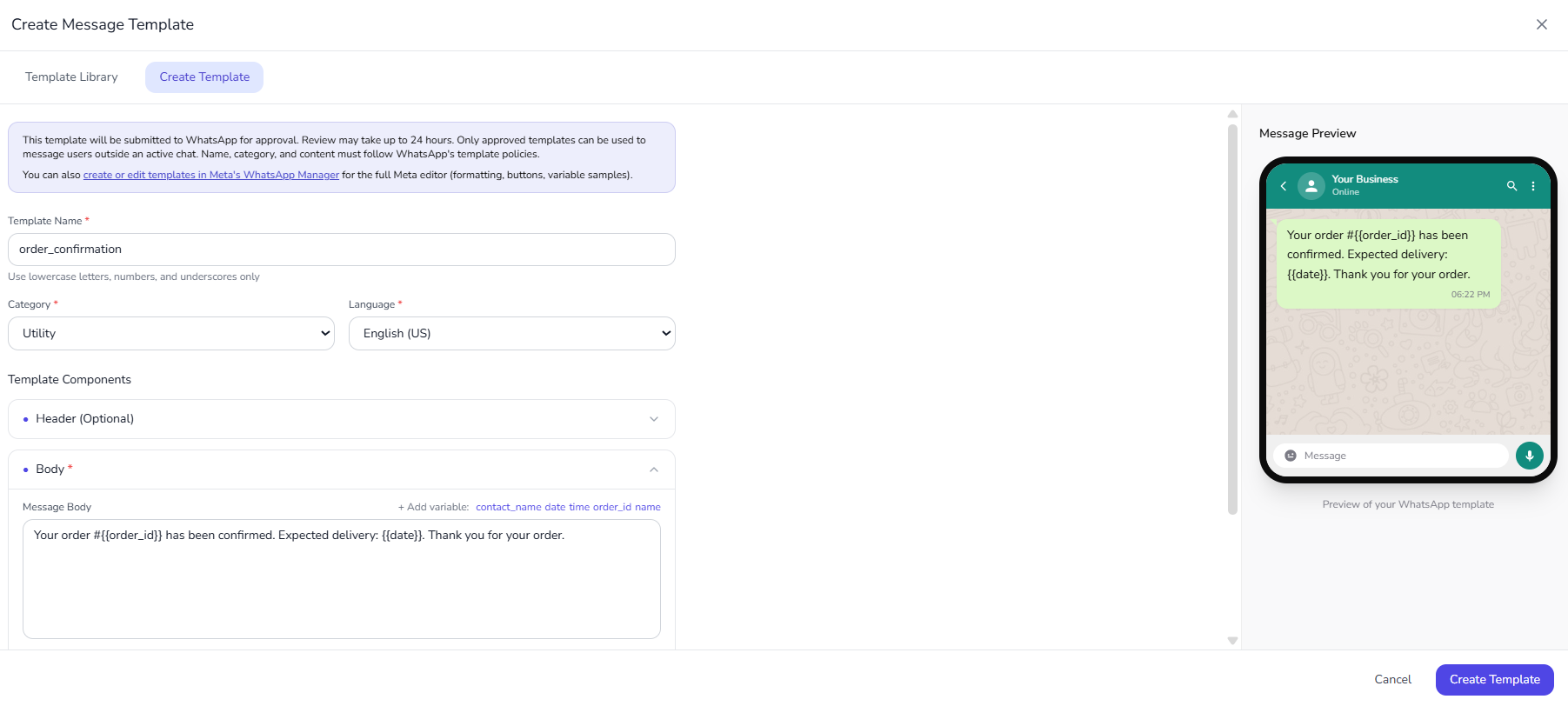Collapse the Body section
The width and height of the screenshot is (1568, 706).
[654, 470]
